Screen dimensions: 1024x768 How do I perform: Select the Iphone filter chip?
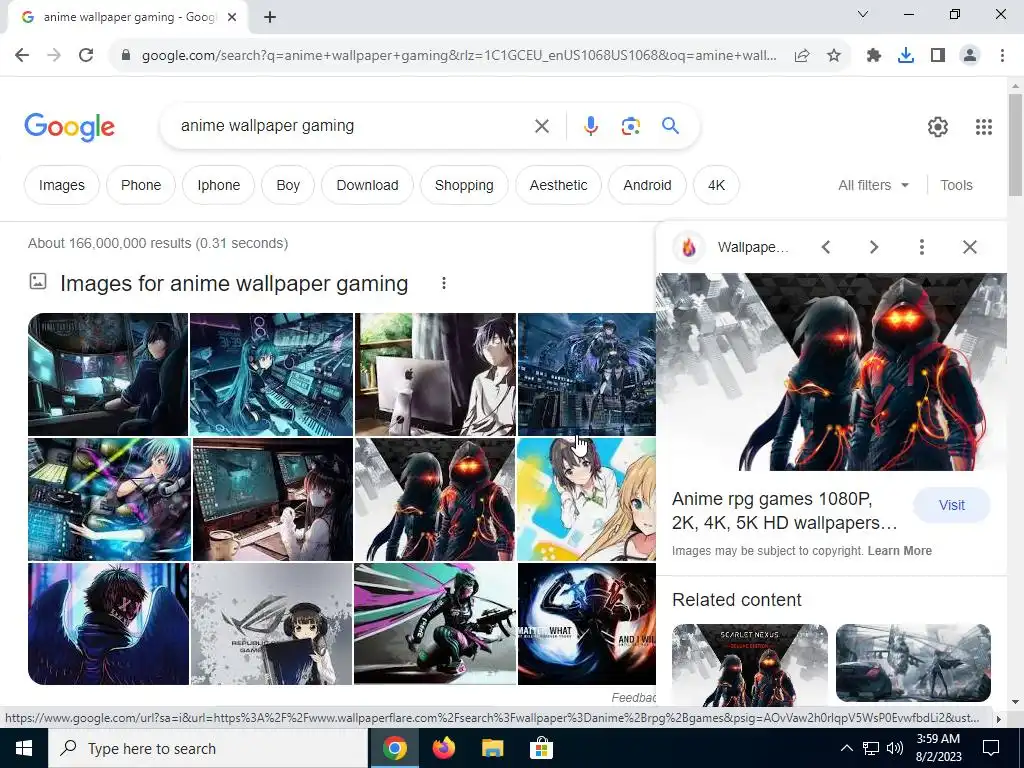(218, 185)
